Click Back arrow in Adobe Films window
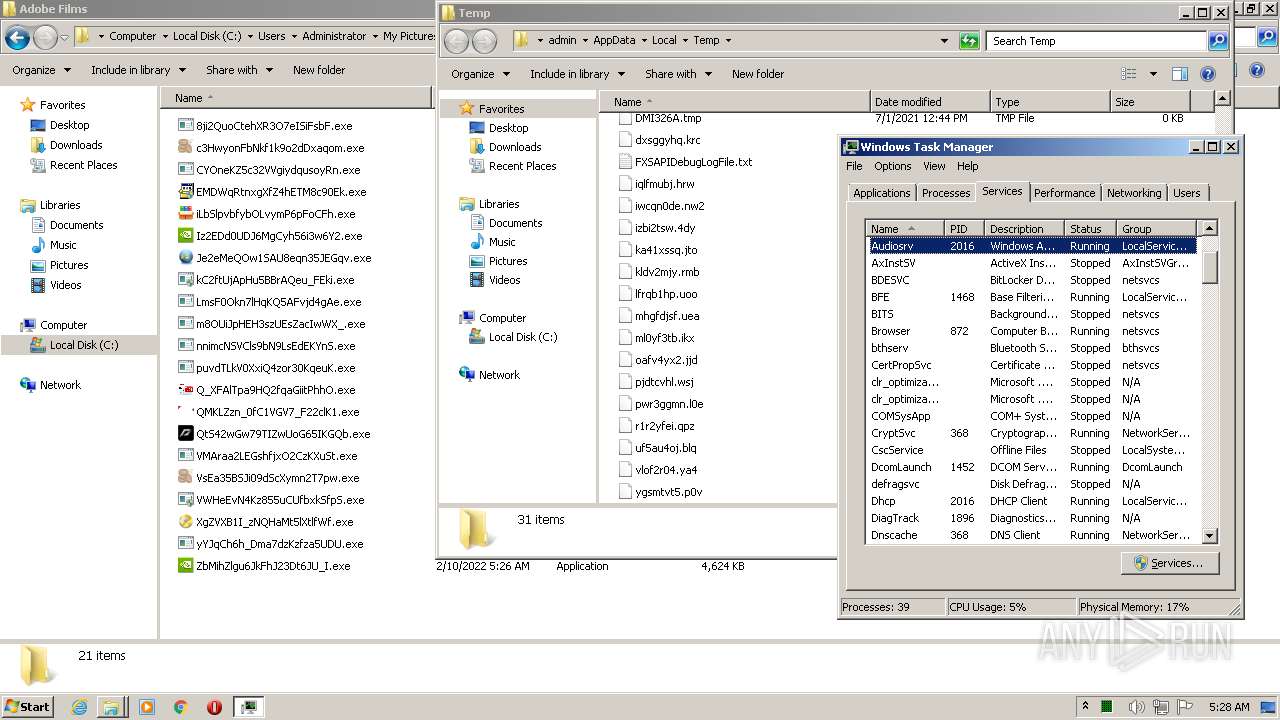Screen dimensions: 1280x720 17,38
